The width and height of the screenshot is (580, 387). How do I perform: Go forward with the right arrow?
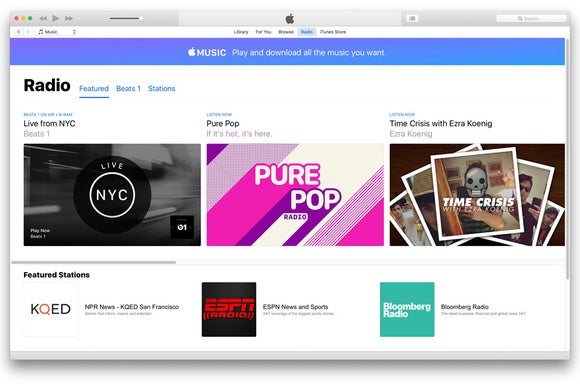[x=28, y=32]
